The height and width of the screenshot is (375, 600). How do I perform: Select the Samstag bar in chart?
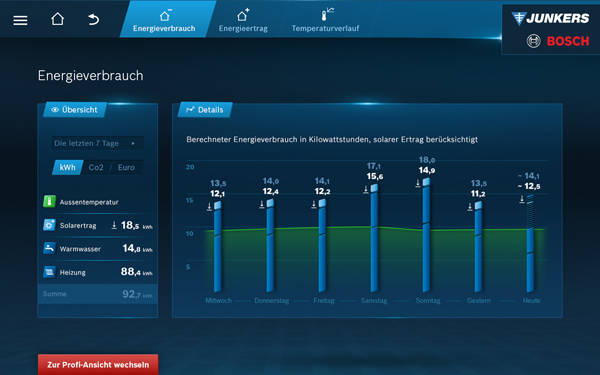(374, 238)
